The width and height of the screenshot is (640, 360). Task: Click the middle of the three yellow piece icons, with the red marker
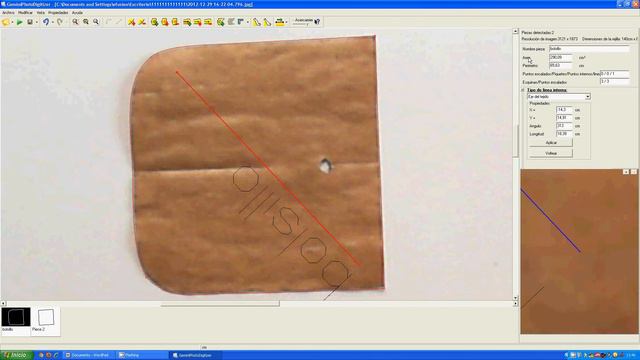point(165,22)
